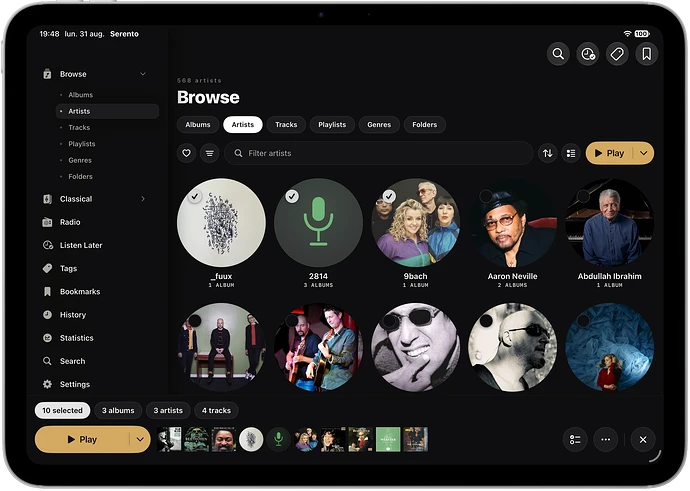Expand the Classical section chevron
This screenshot has height=491, width=690.
(143, 199)
